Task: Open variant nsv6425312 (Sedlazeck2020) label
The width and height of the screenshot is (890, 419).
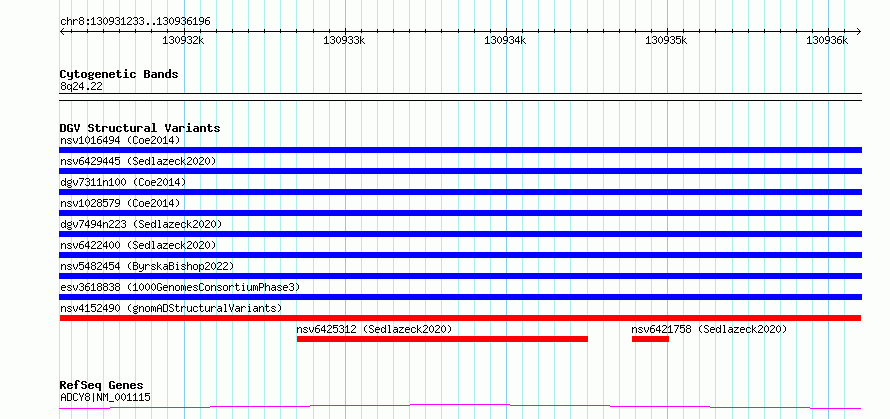Action: click(374, 329)
